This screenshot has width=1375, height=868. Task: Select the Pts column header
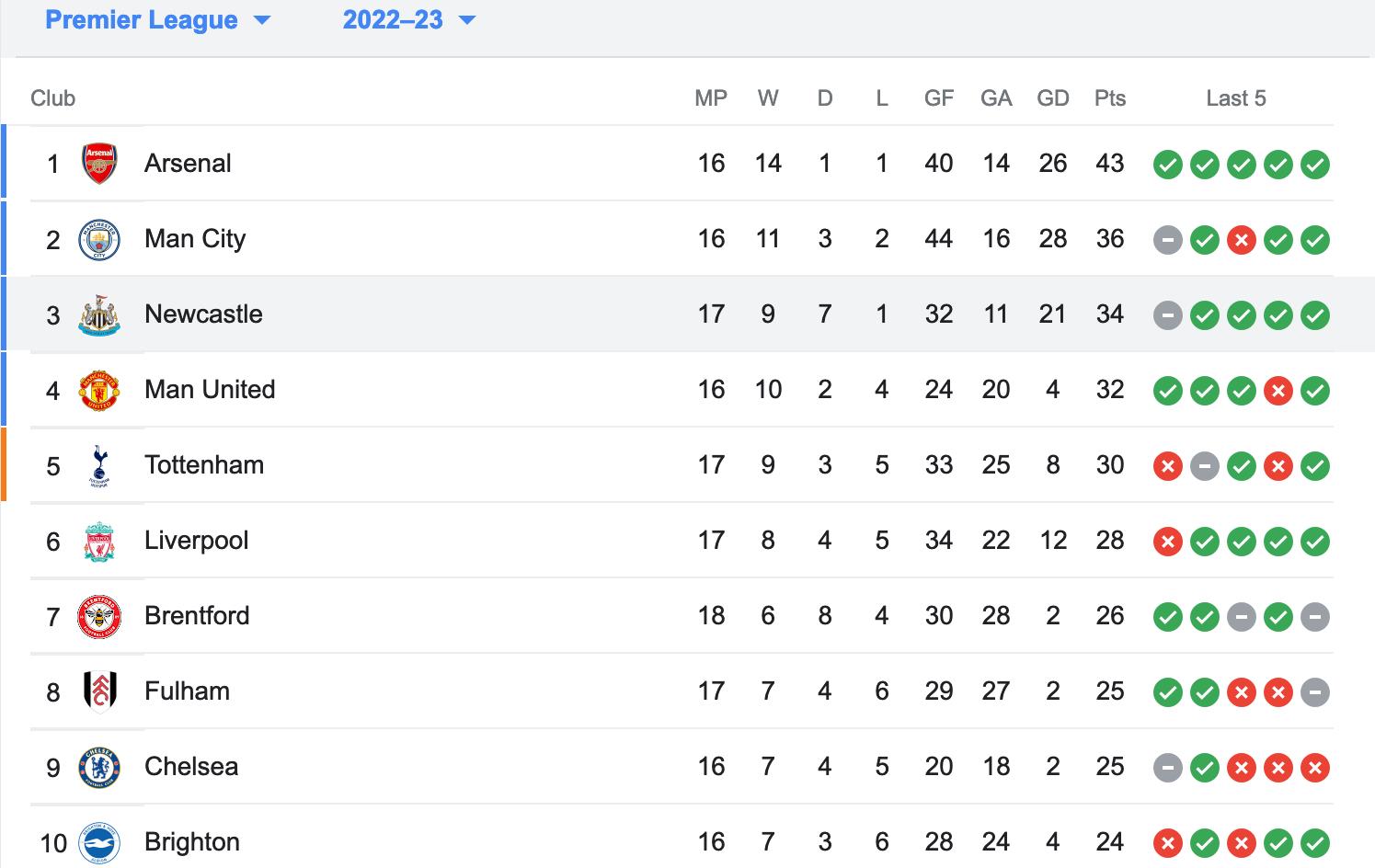point(1110,98)
